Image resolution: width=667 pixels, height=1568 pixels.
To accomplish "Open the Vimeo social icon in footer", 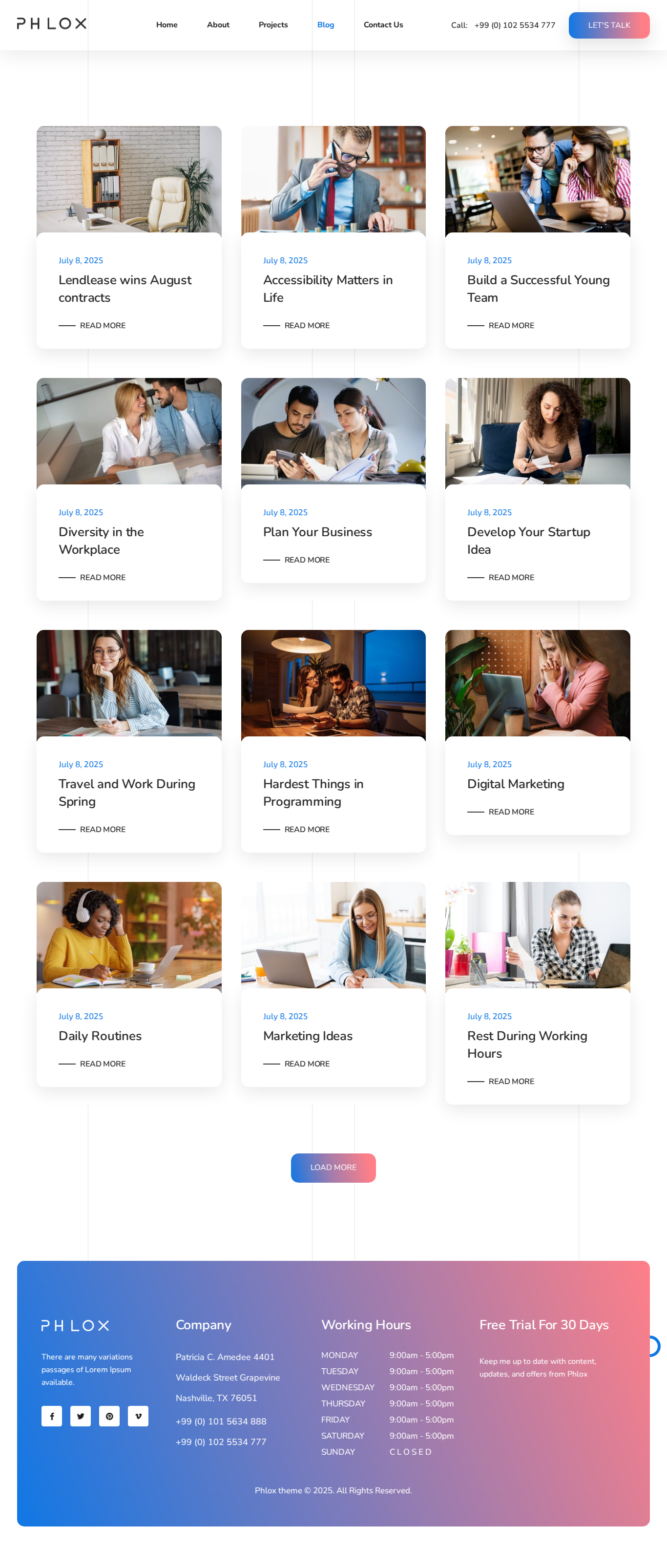I will point(138,1416).
